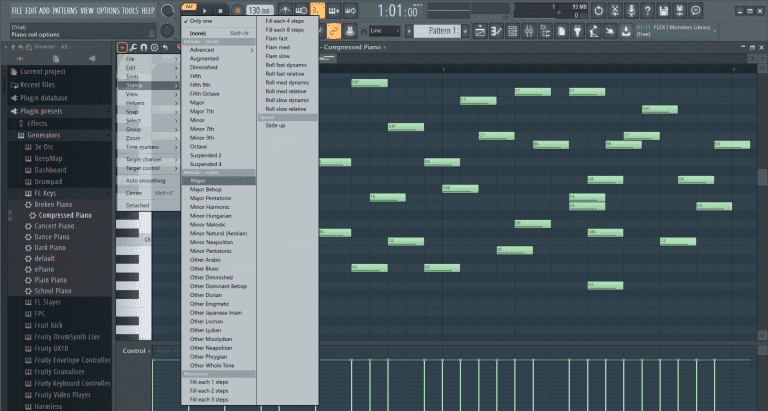Screen dimensions: 768x411
Task: Click the orange record button
Action: pos(238,11)
